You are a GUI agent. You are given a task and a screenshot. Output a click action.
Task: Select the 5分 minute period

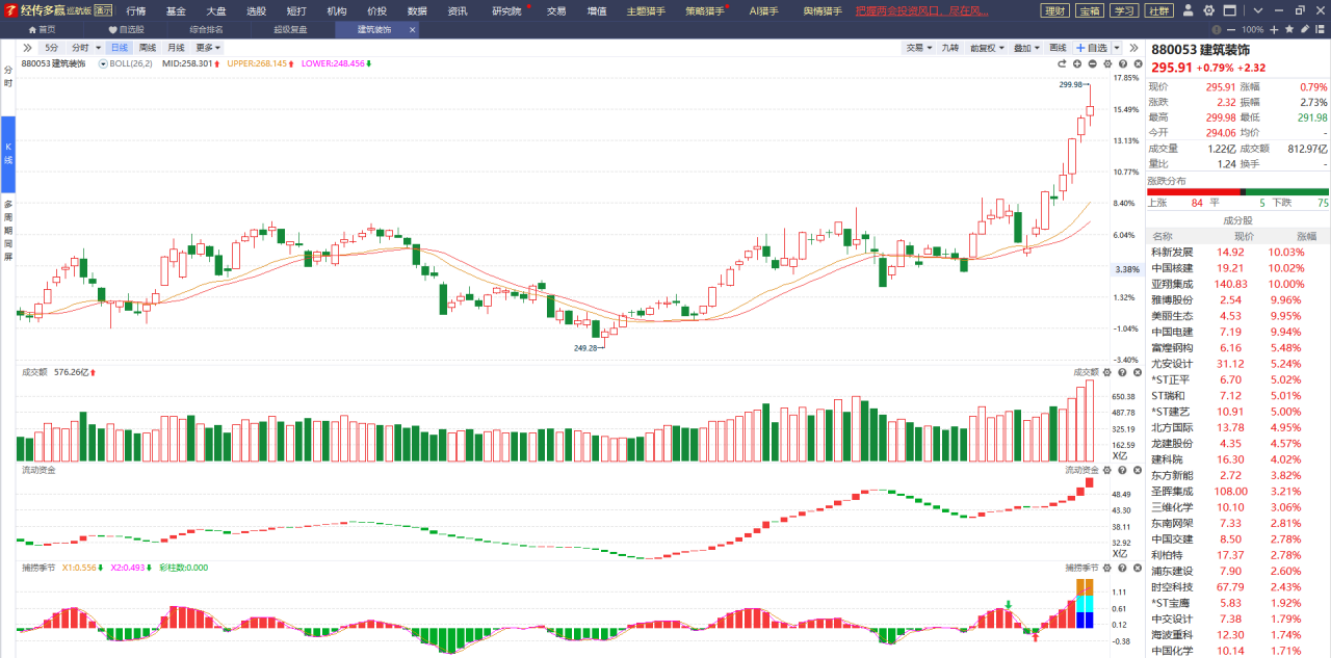(51, 48)
